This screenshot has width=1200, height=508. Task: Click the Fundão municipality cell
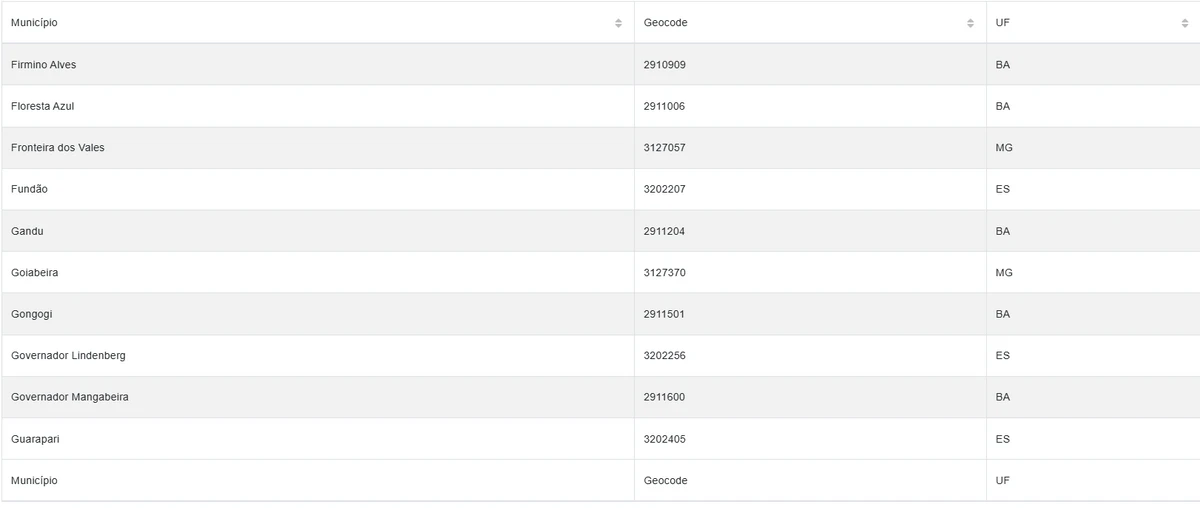[29, 189]
